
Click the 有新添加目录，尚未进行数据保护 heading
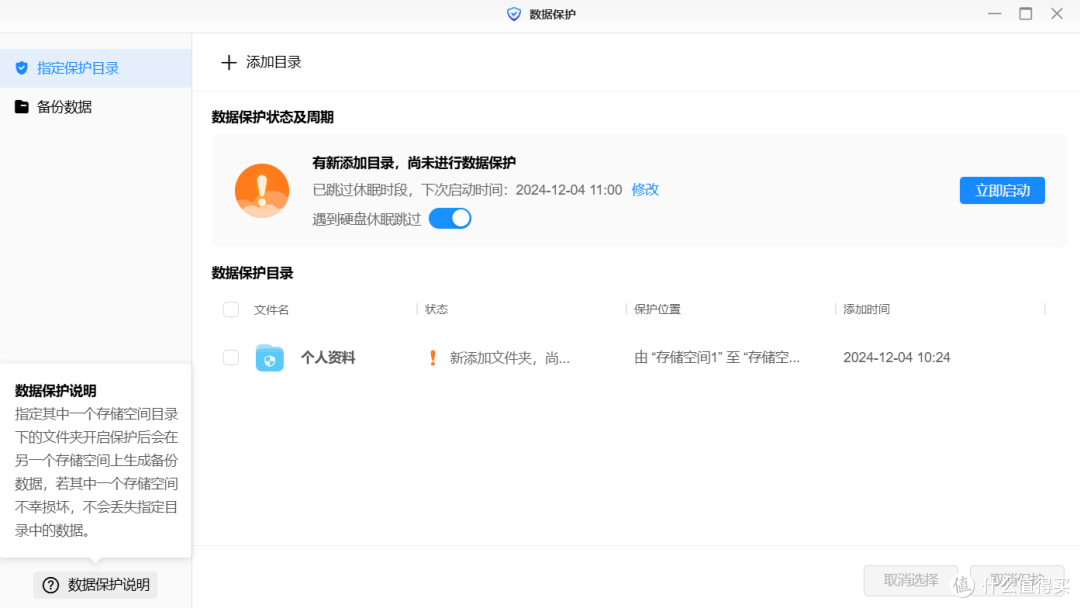point(414,163)
